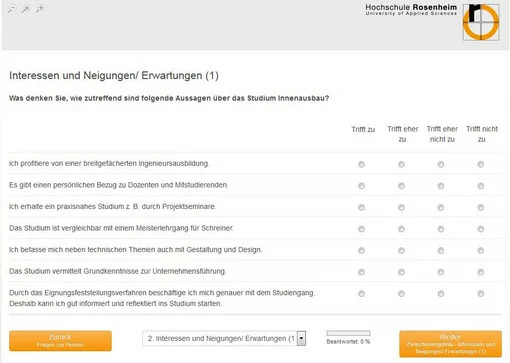Click the zoom in magnifier icon
Image resolution: width=510 pixels, height=363 pixels.
pos(40,9)
